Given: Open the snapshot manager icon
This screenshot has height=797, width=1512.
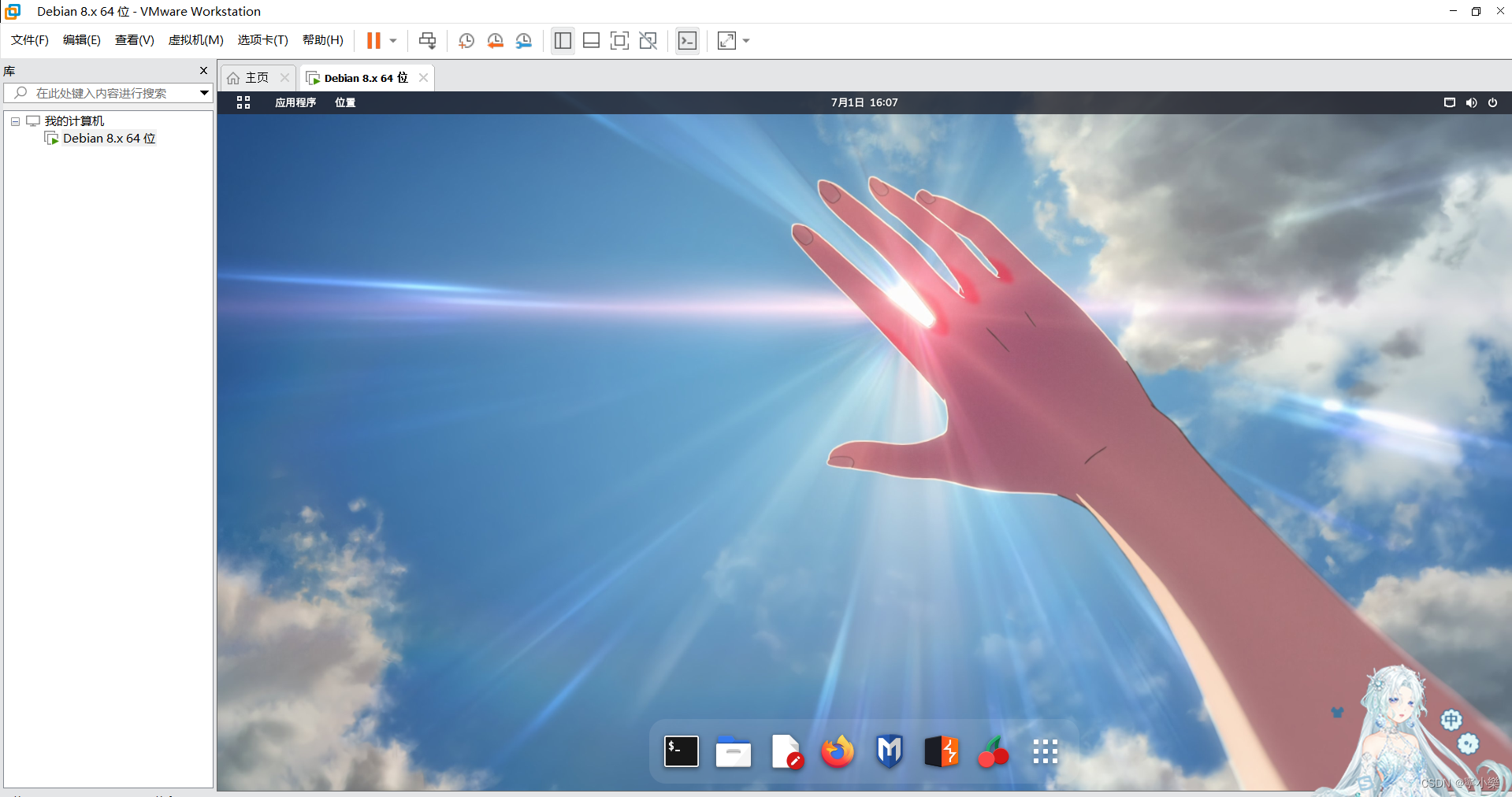Looking at the screenshot, I should 524,40.
